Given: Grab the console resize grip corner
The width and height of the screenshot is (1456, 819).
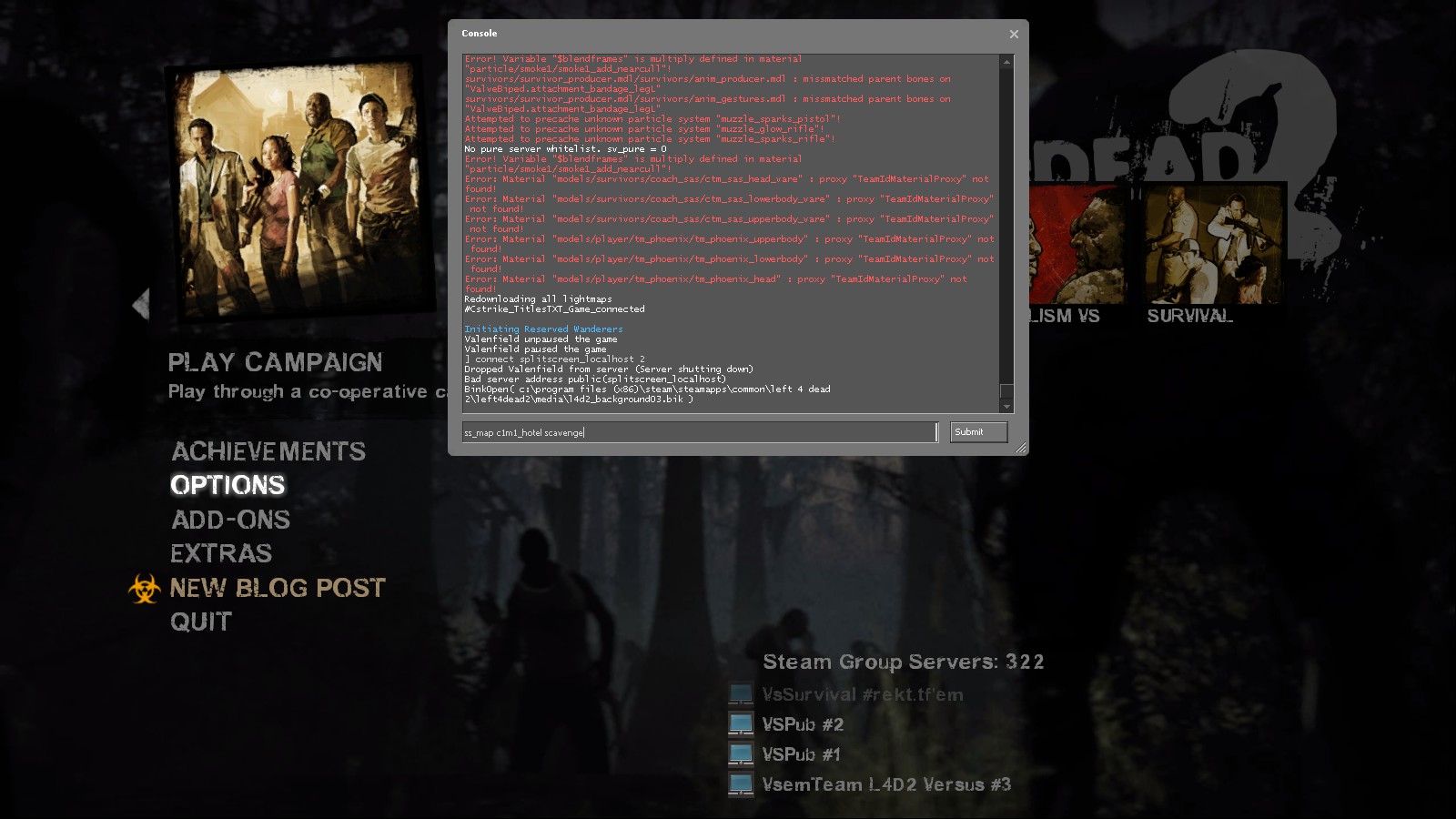Looking at the screenshot, I should [x=1021, y=448].
